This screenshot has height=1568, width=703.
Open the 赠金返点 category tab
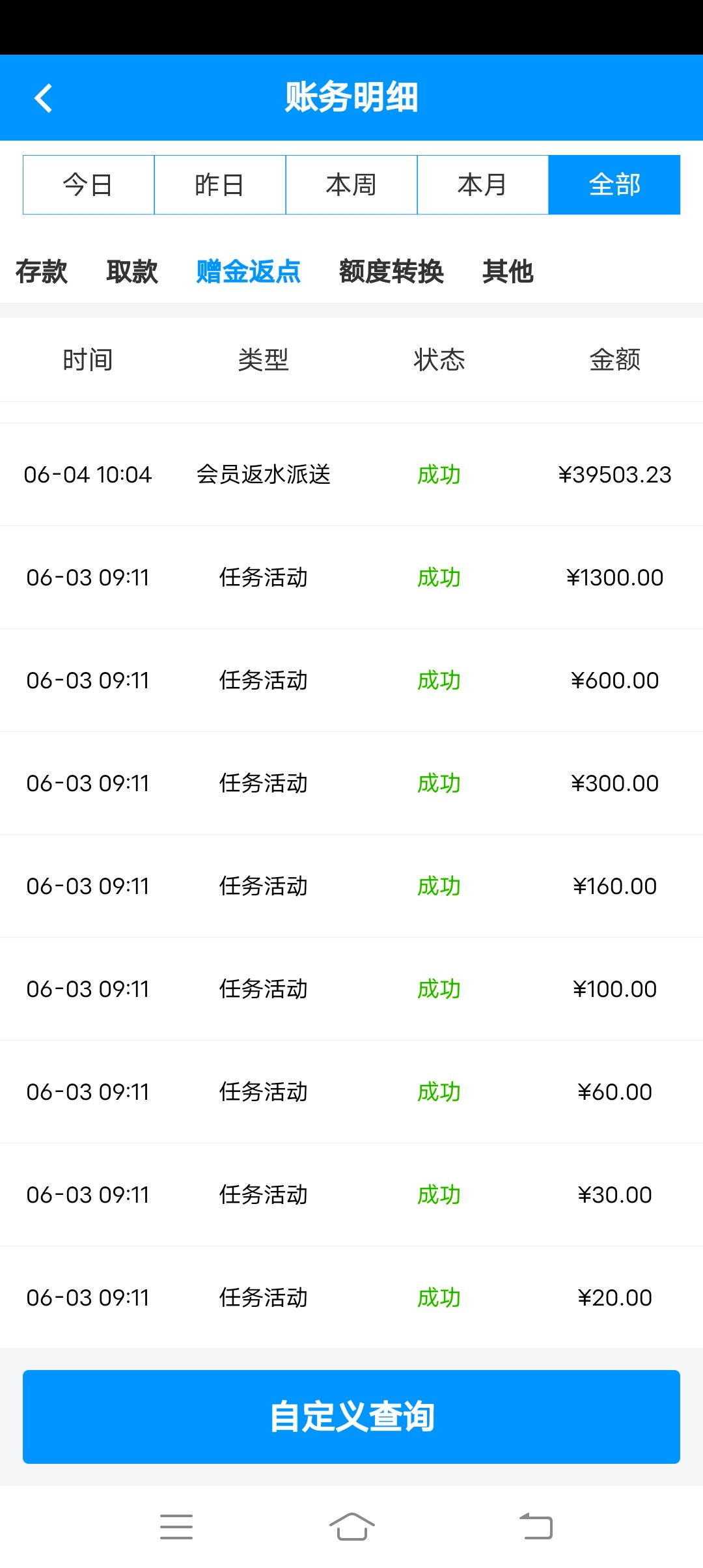tap(248, 272)
